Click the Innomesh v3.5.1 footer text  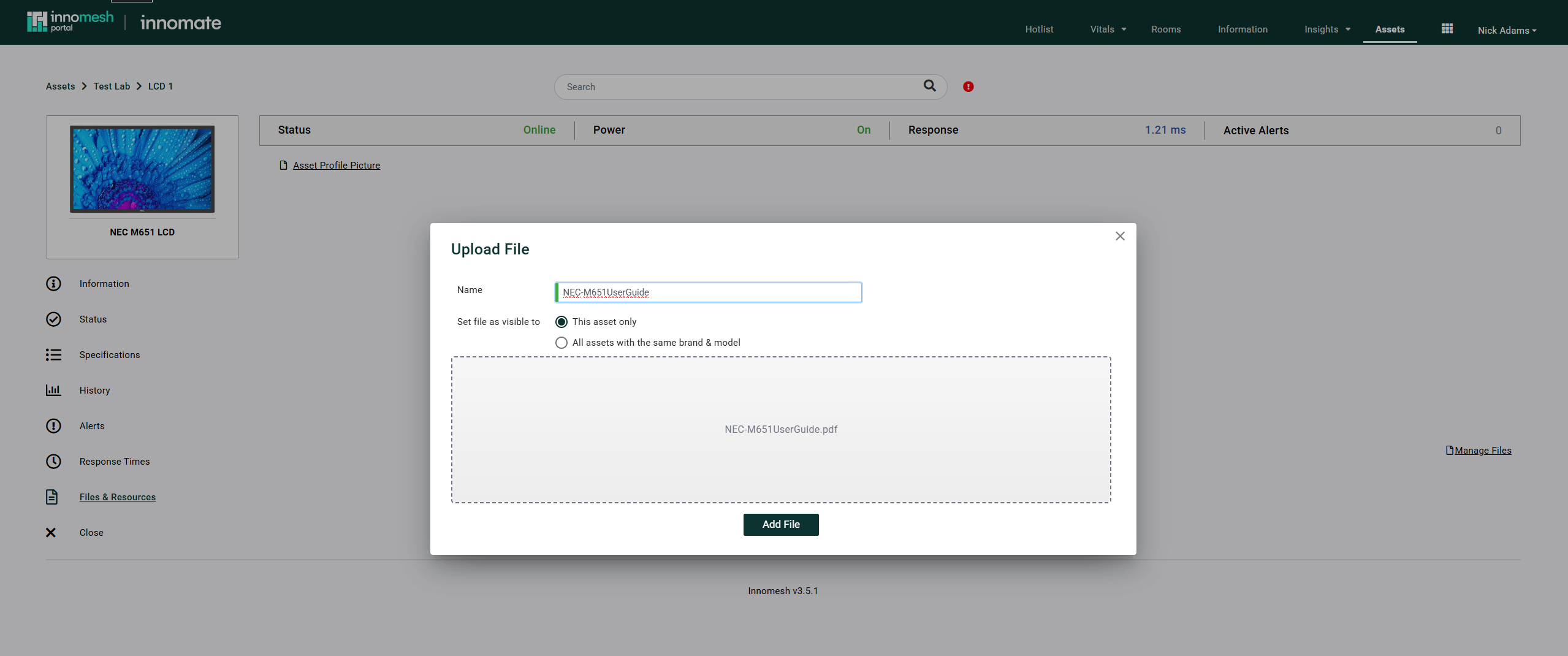pos(783,591)
